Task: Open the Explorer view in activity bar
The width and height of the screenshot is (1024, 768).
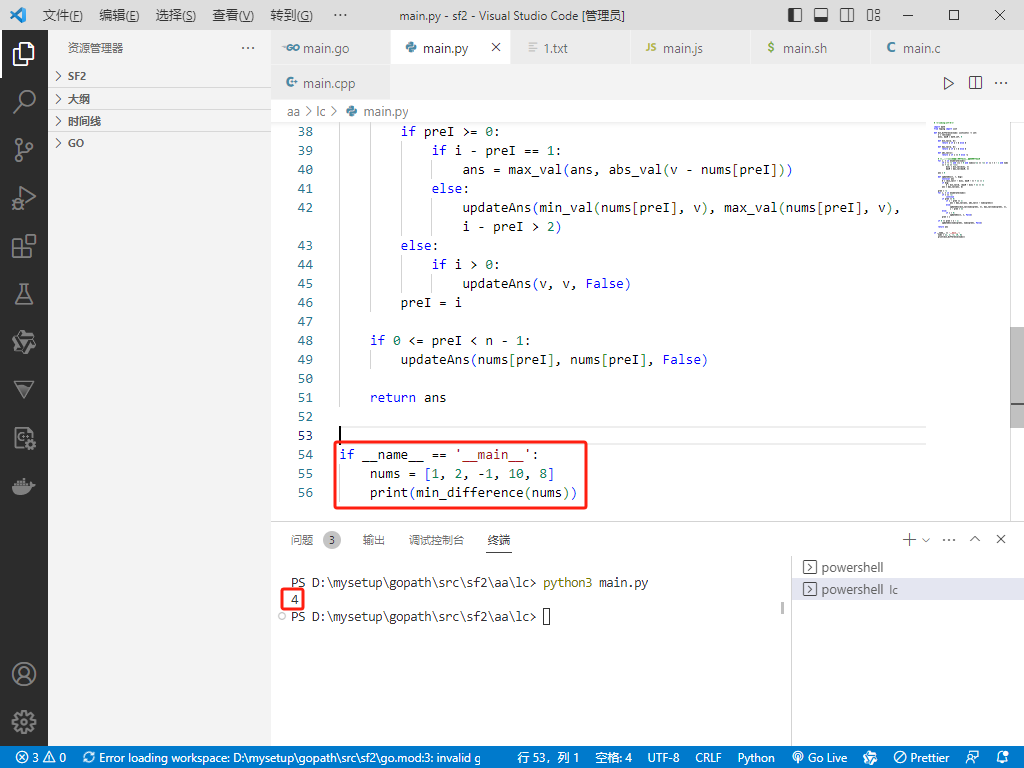Action: pos(24,54)
